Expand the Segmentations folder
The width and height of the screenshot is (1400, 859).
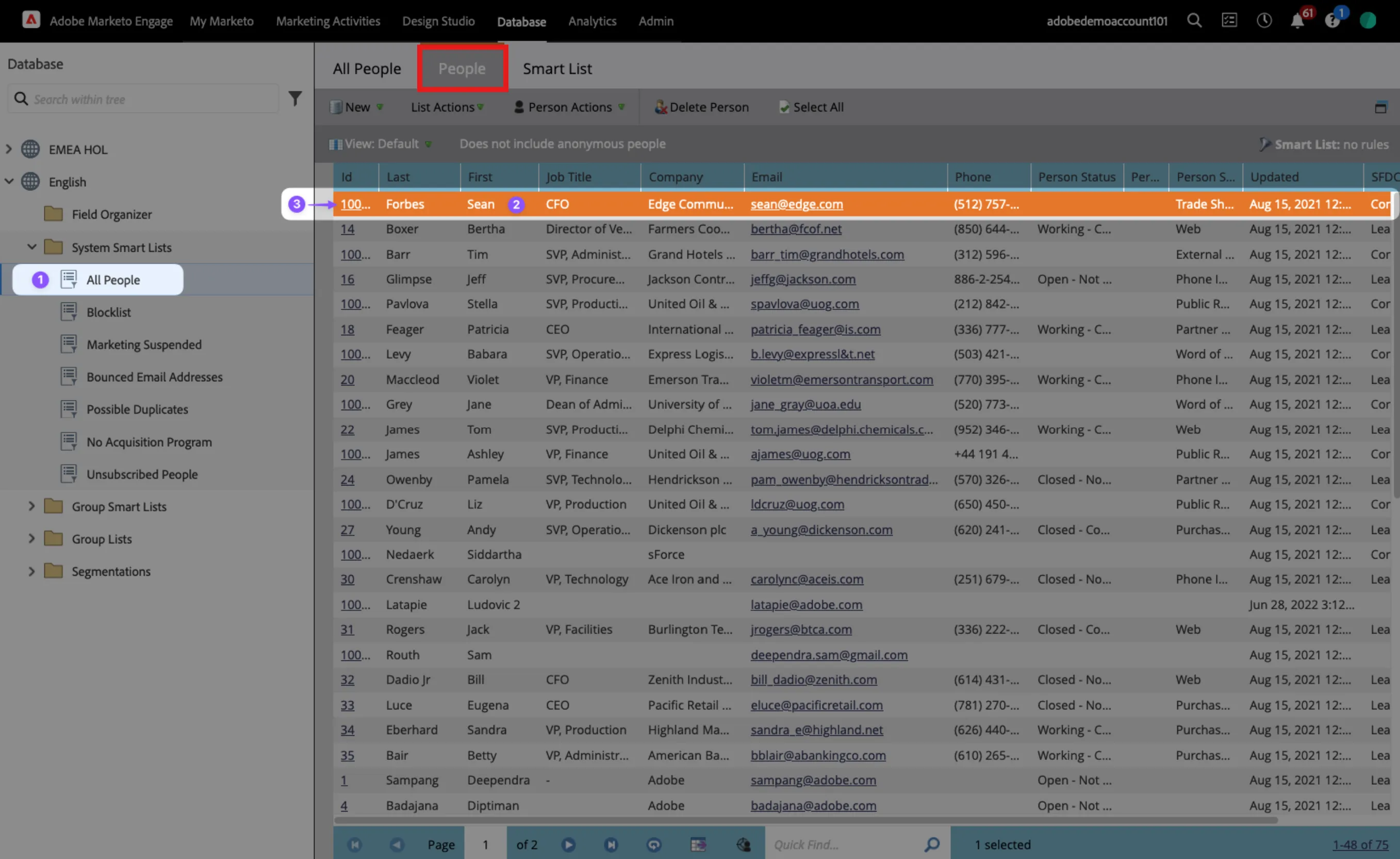click(32, 571)
